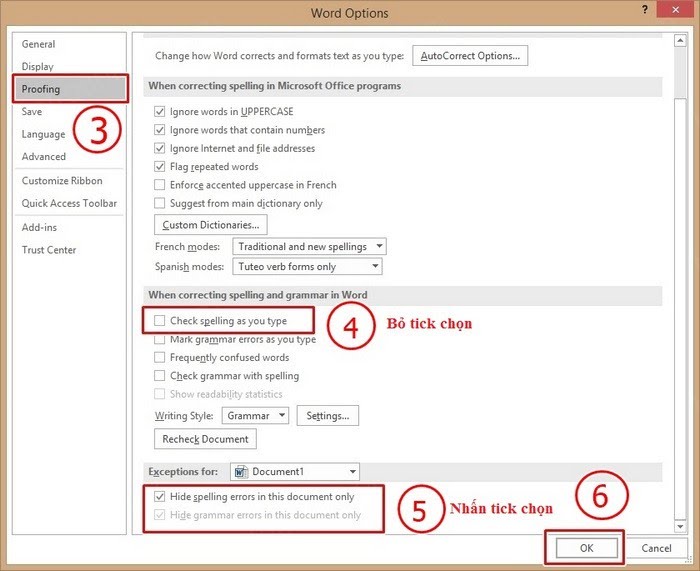Image resolution: width=700 pixels, height=571 pixels.
Task: Open the Trust Center category
Action: click(x=49, y=250)
